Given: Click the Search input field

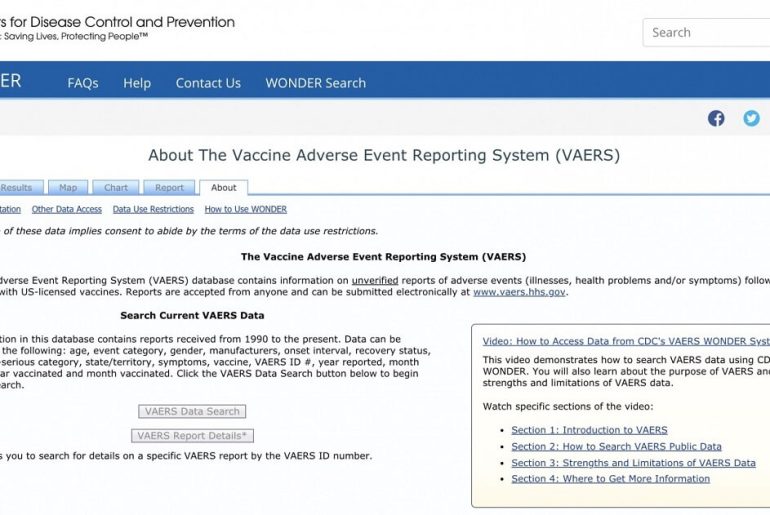Looking at the screenshot, I should [x=706, y=32].
